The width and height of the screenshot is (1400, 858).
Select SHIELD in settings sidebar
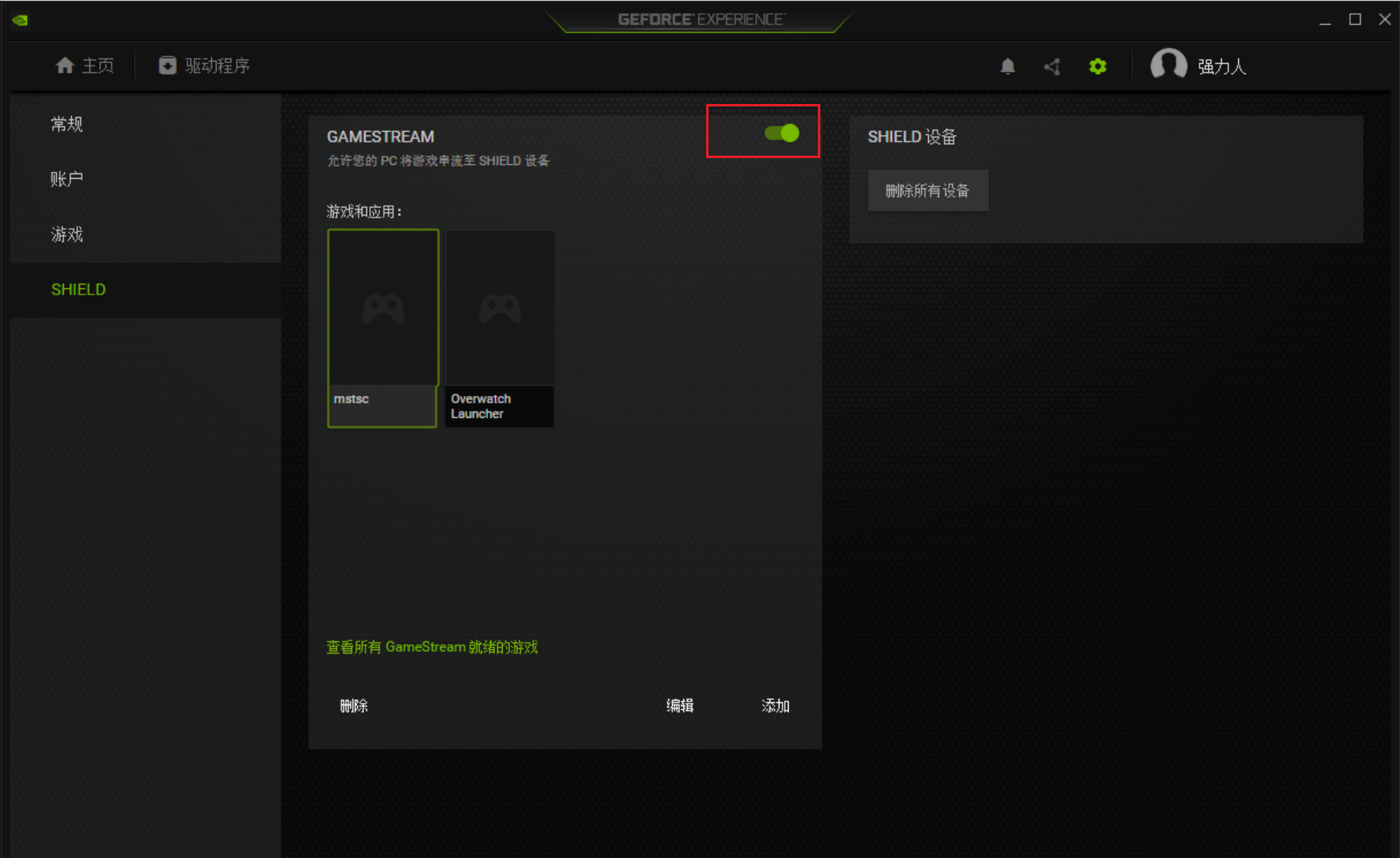click(x=146, y=290)
